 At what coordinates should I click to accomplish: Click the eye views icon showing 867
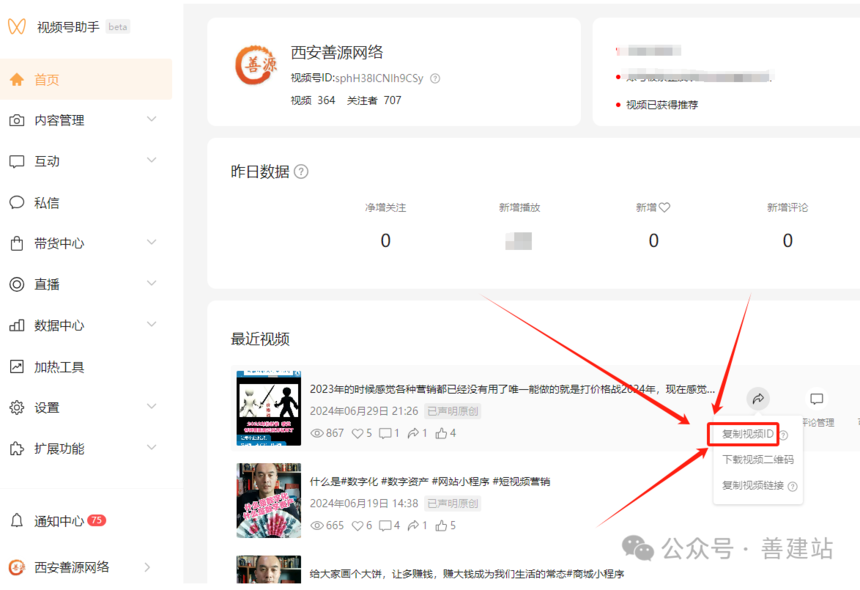[317, 433]
